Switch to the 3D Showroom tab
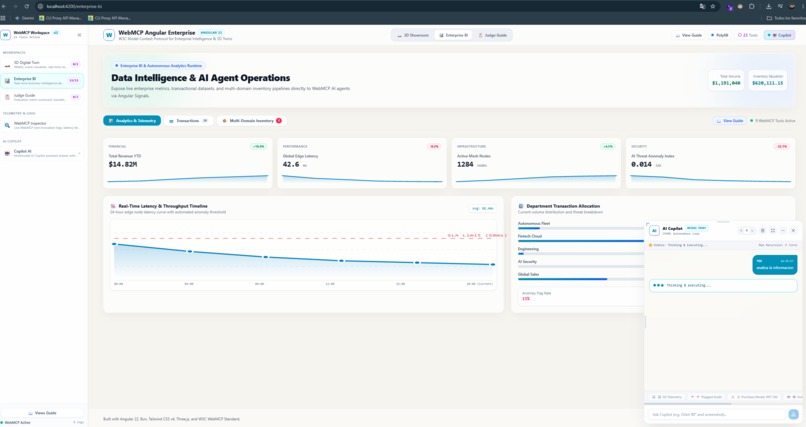The height and width of the screenshot is (427, 806). pos(413,35)
